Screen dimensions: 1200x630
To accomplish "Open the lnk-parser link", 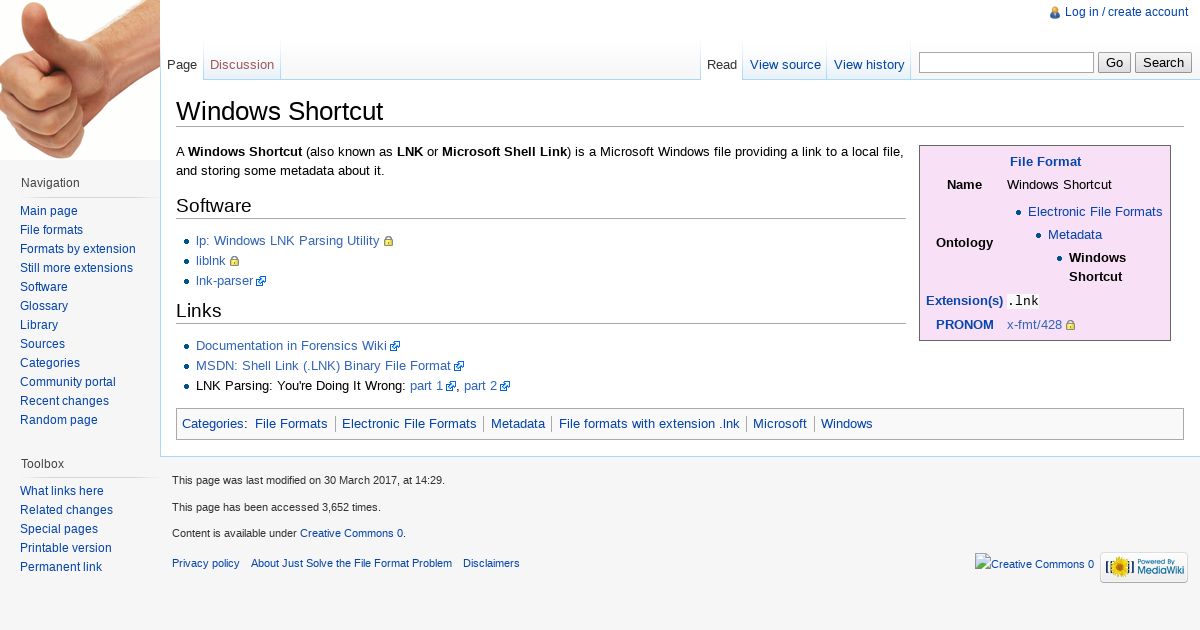I will (x=225, y=281).
